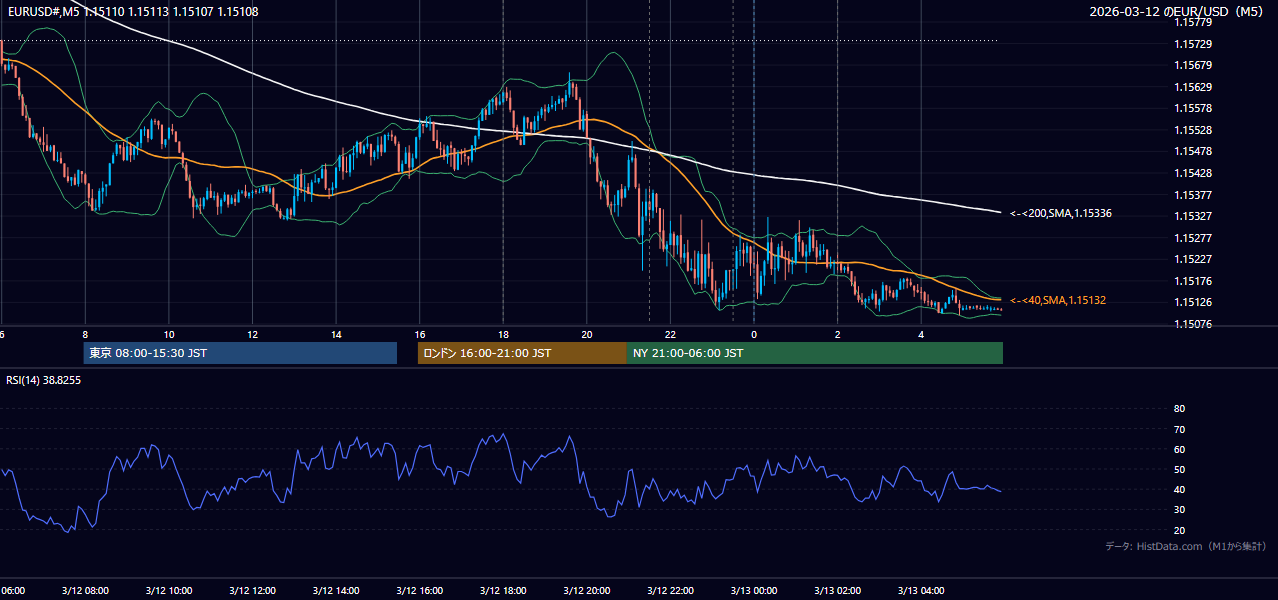This screenshot has height=600, width=1278.
Task: Click the 06:00 bottom time label
Action: click(12, 590)
